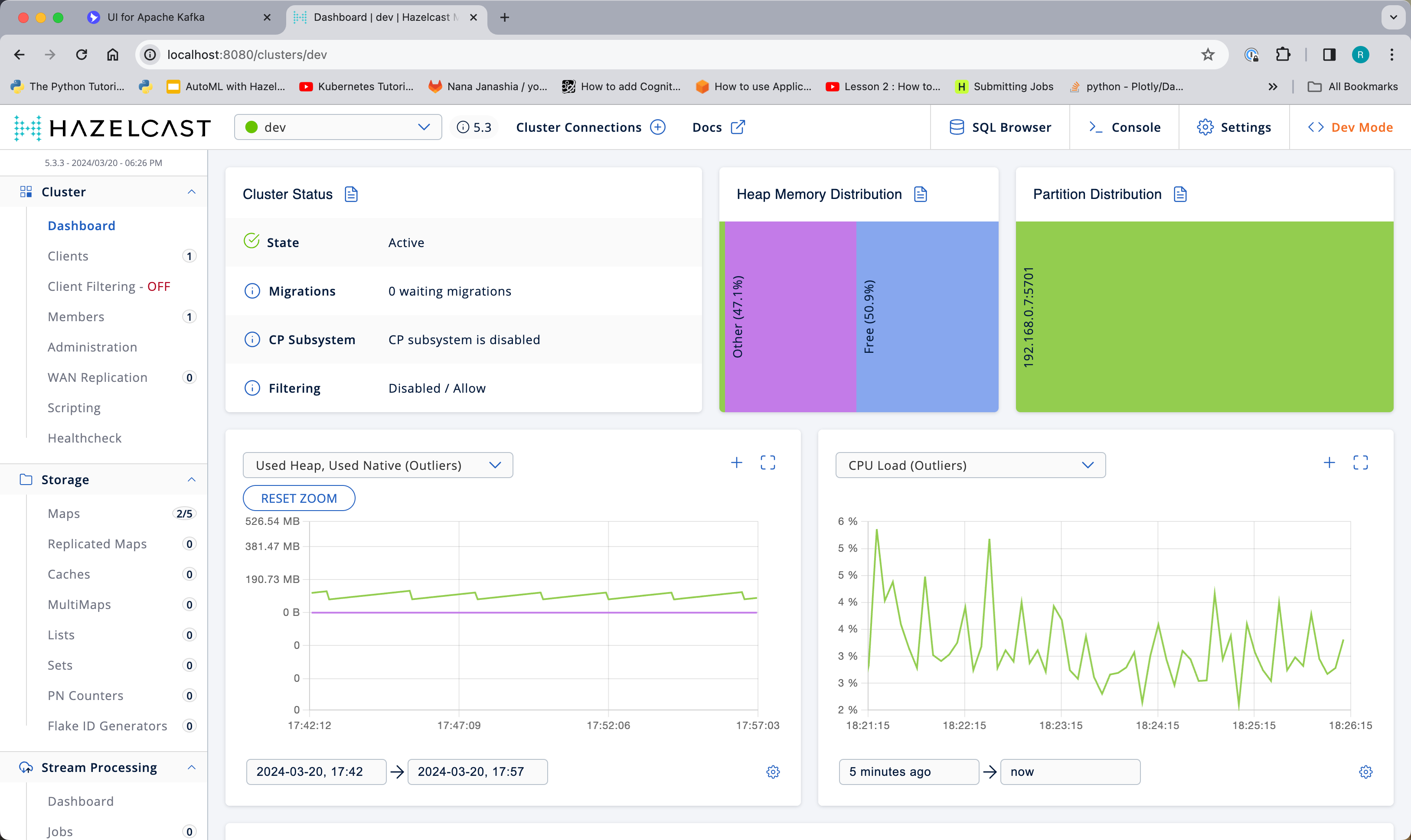
Task: Switch to the UI for Apache Kafka tab
Action: coord(156,17)
